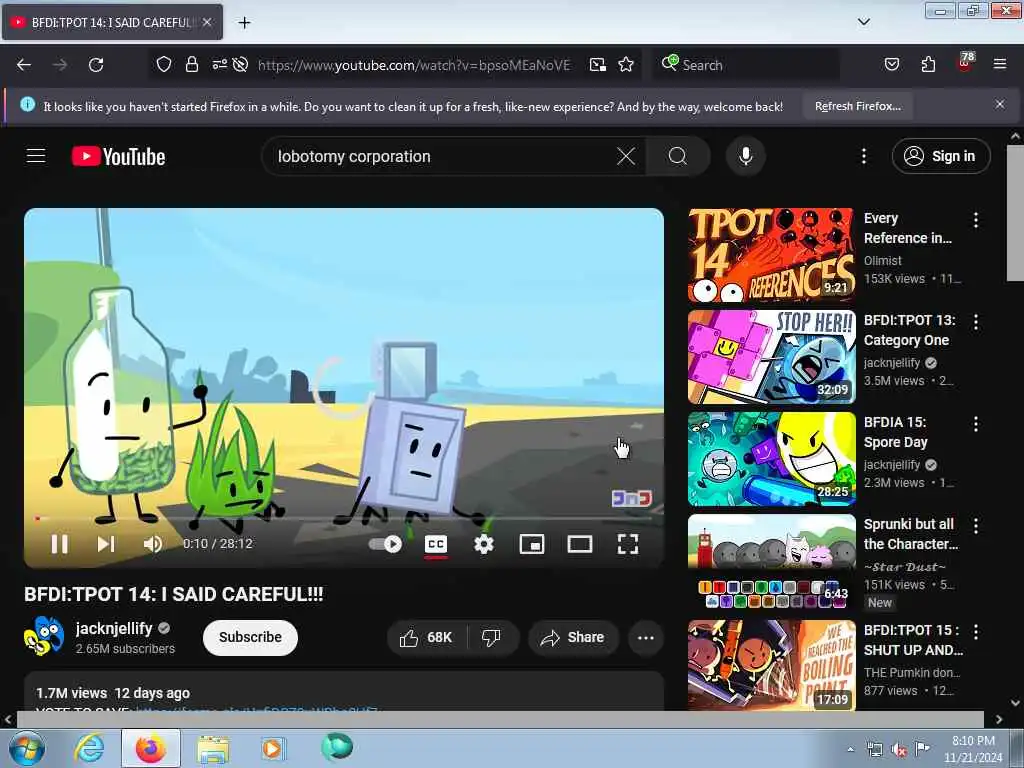1024x768 pixels.
Task: Open YouTube guide hamburger menu
Action: coord(36,156)
